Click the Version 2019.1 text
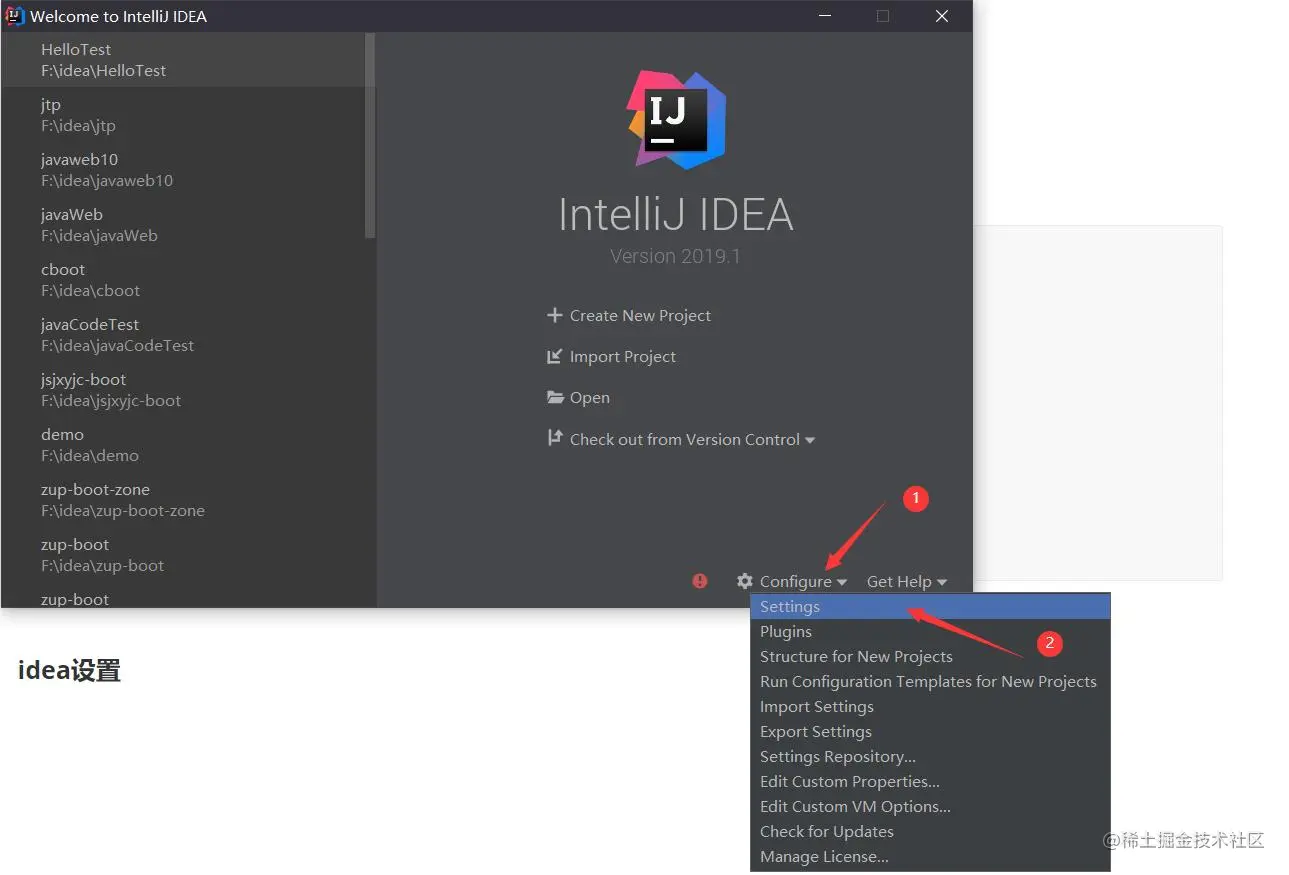 675,256
